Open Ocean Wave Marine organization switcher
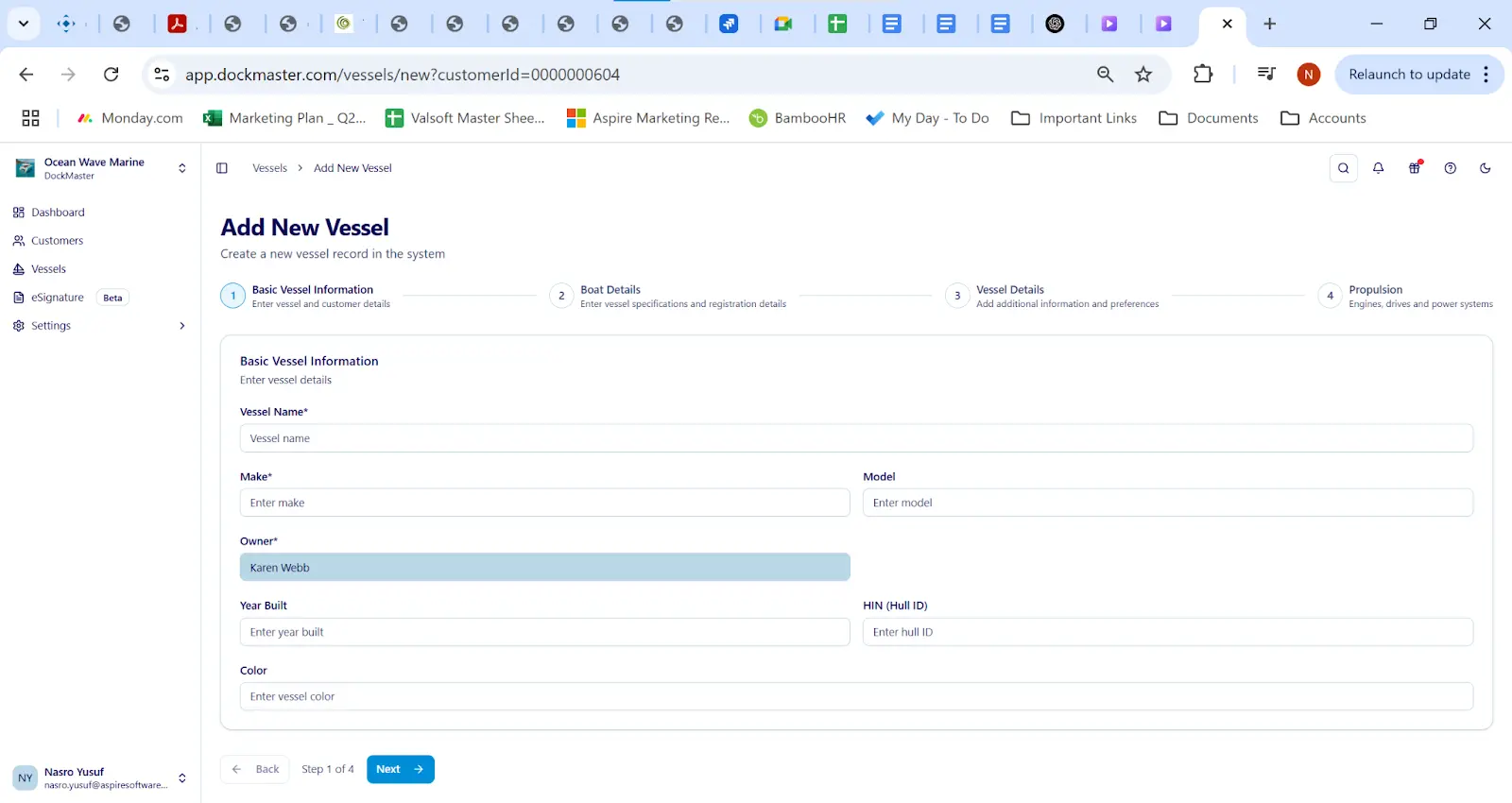Image resolution: width=1512 pixels, height=803 pixels. (x=99, y=168)
